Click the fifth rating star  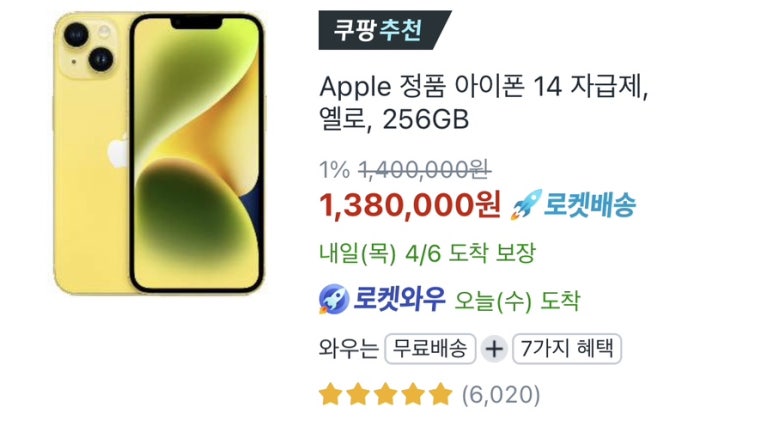(x=440, y=394)
